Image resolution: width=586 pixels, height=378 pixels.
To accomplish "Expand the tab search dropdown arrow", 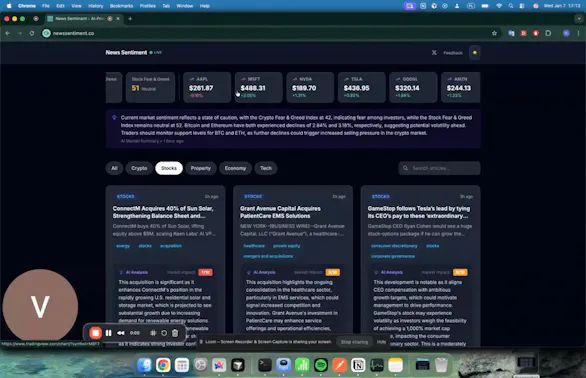I will click(579, 19).
